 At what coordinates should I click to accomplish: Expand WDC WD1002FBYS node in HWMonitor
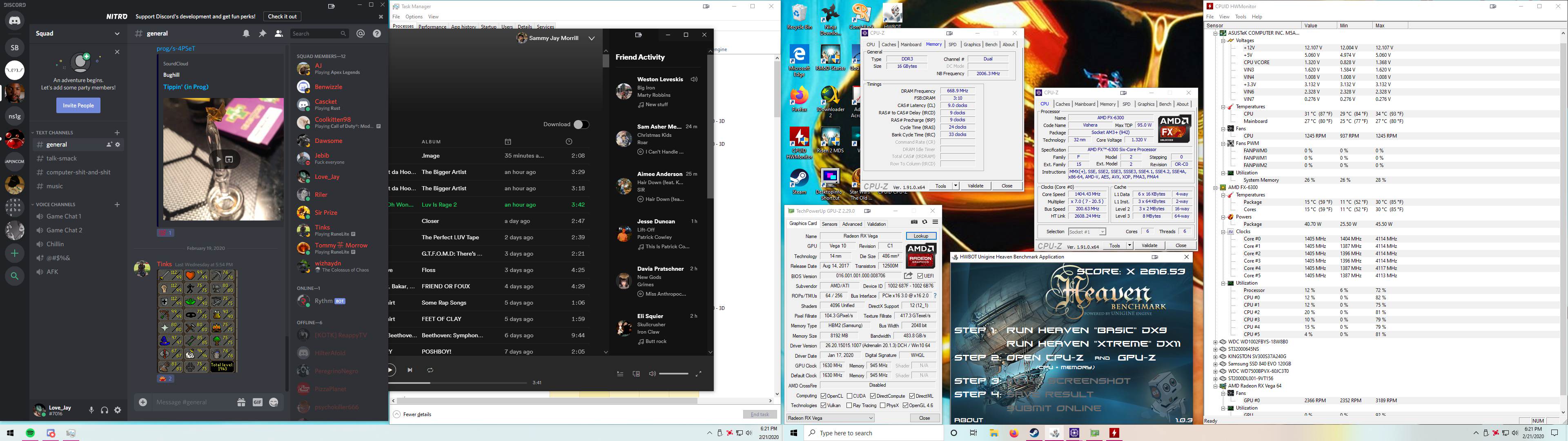1216,342
